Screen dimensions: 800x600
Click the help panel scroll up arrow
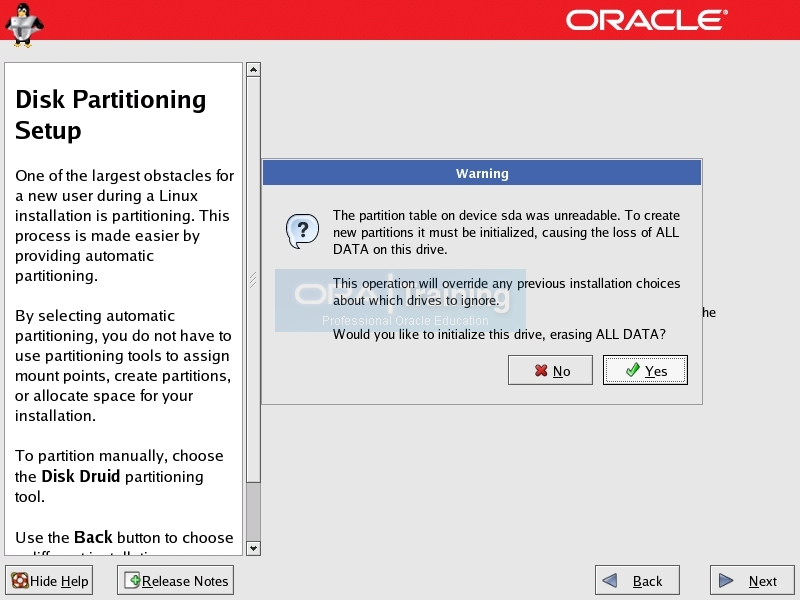coord(254,69)
